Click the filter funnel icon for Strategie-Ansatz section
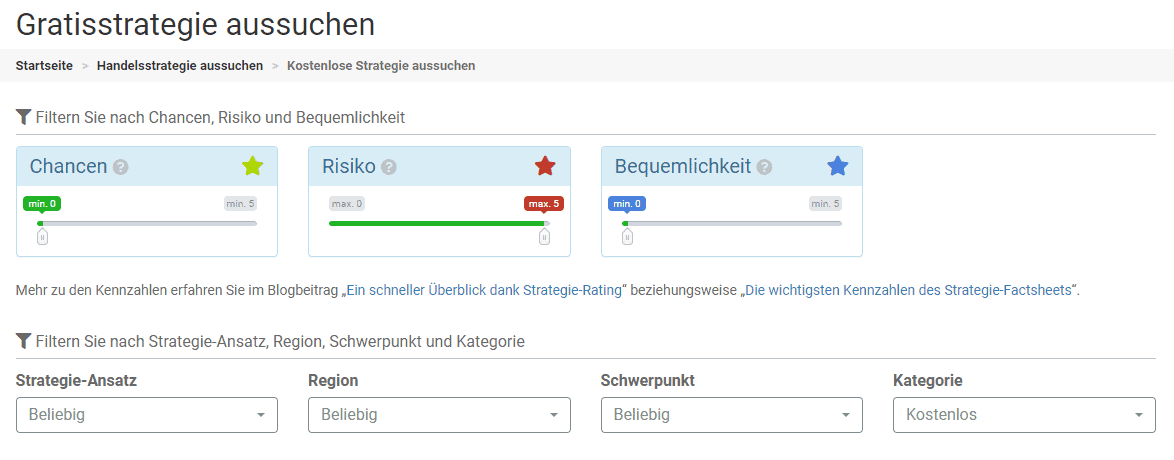The image size is (1174, 460). (23, 341)
